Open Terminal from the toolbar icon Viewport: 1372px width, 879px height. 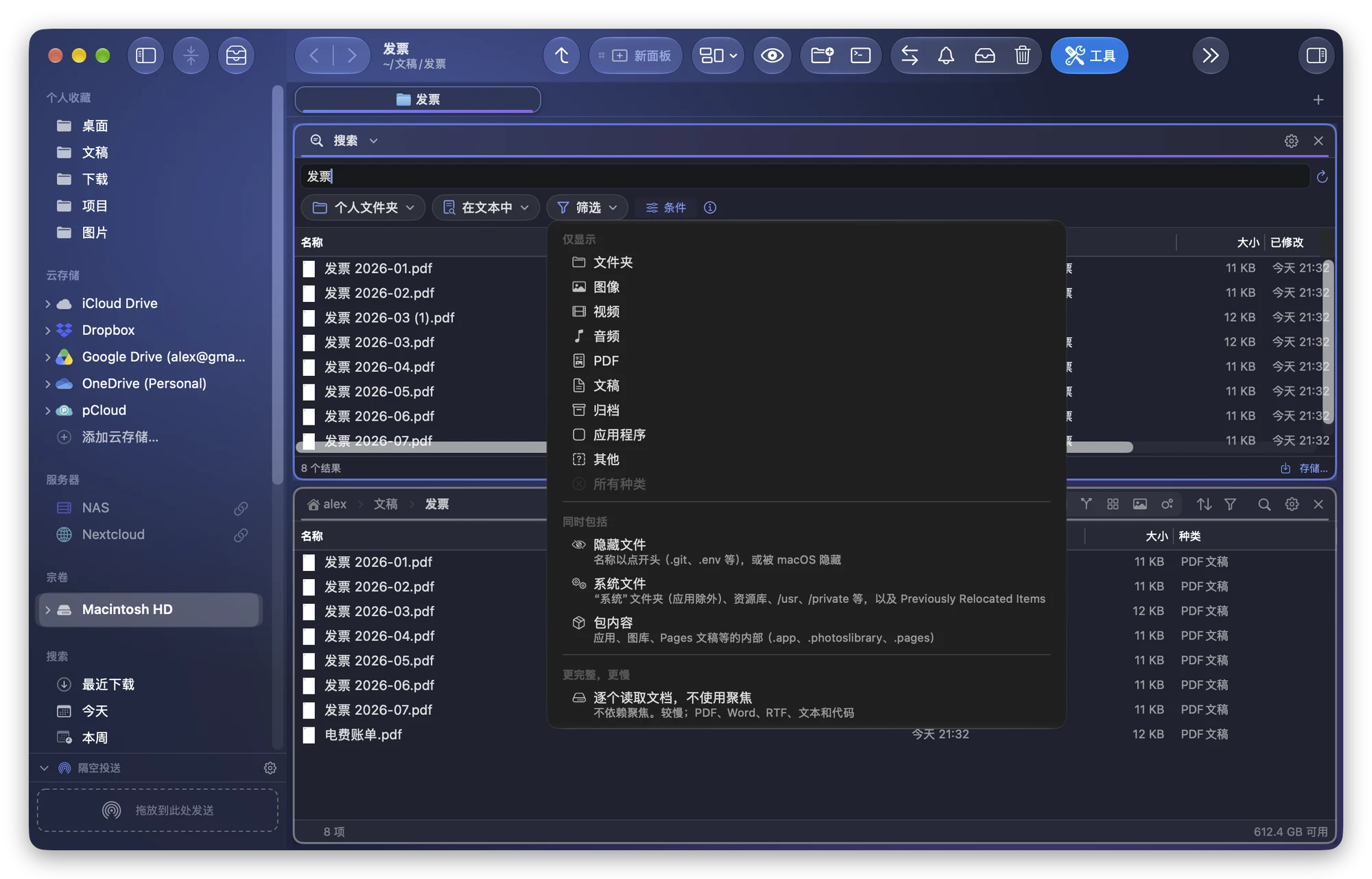click(860, 56)
